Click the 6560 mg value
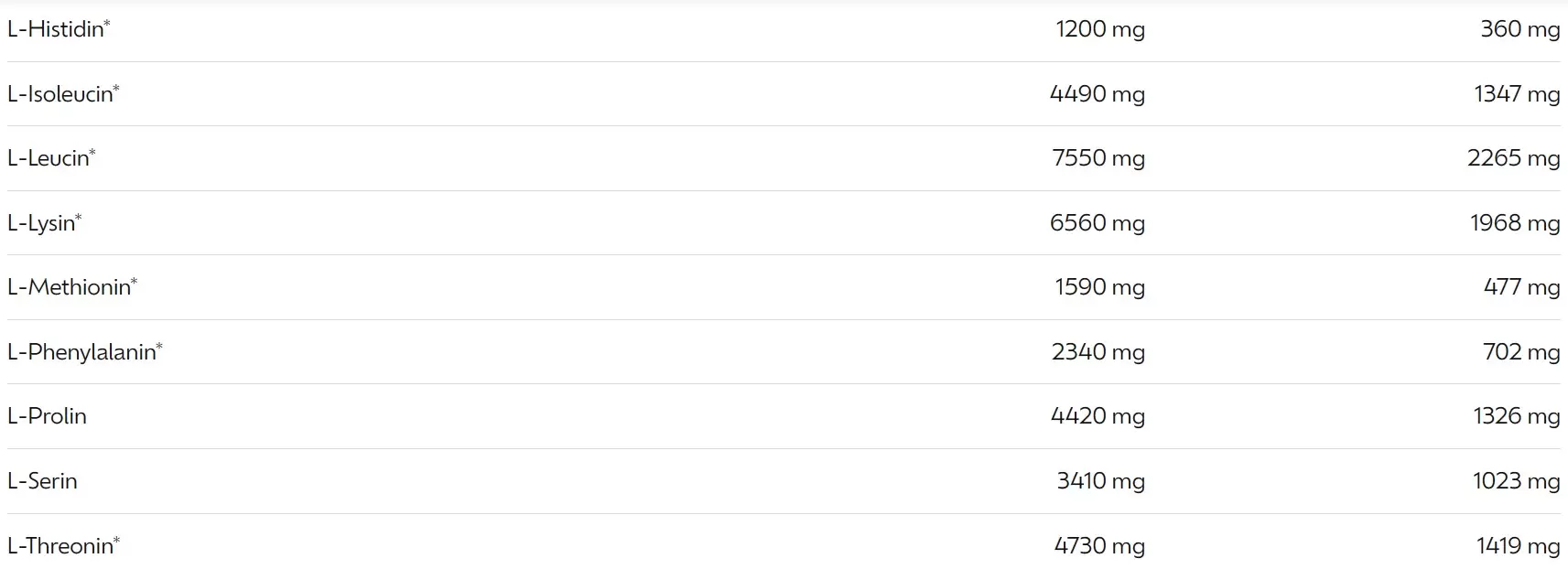The width and height of the screenshot is (1568, 569). tap(1098, 222)
